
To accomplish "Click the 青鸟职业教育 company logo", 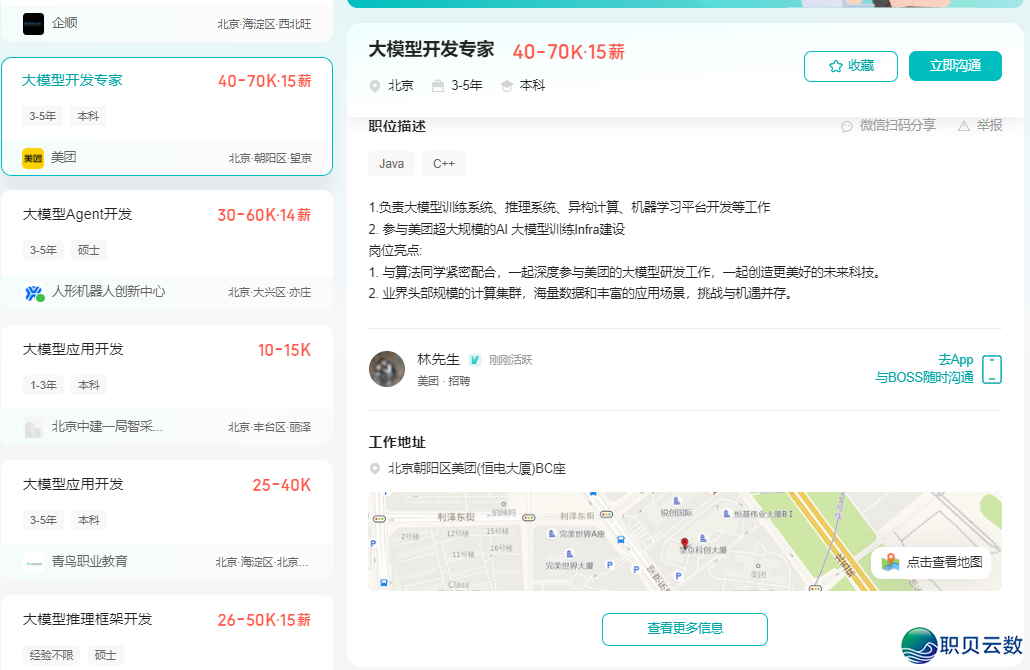I will click(33, 562).
